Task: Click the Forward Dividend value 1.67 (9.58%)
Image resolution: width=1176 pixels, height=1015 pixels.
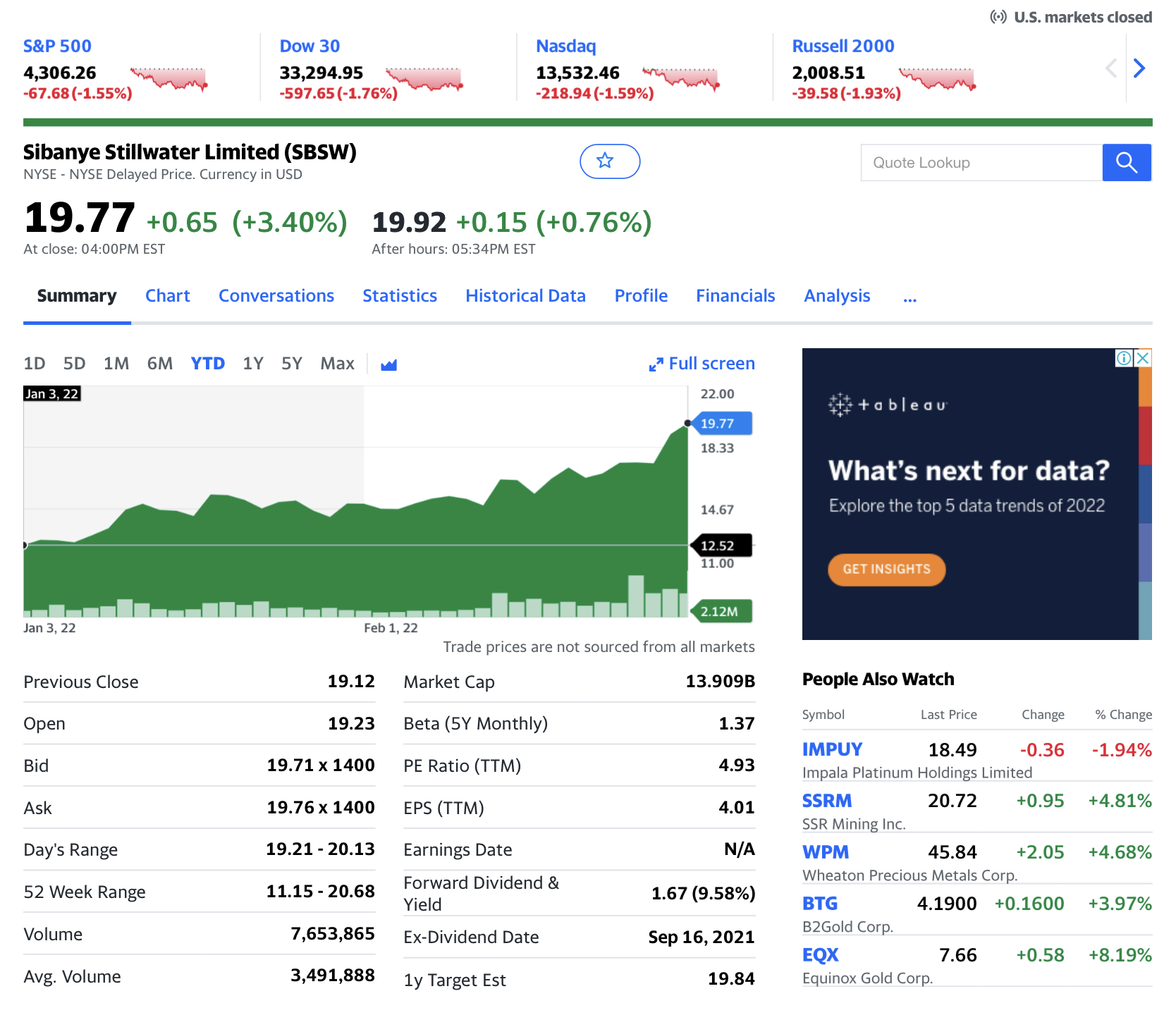Action: [703, 893]
